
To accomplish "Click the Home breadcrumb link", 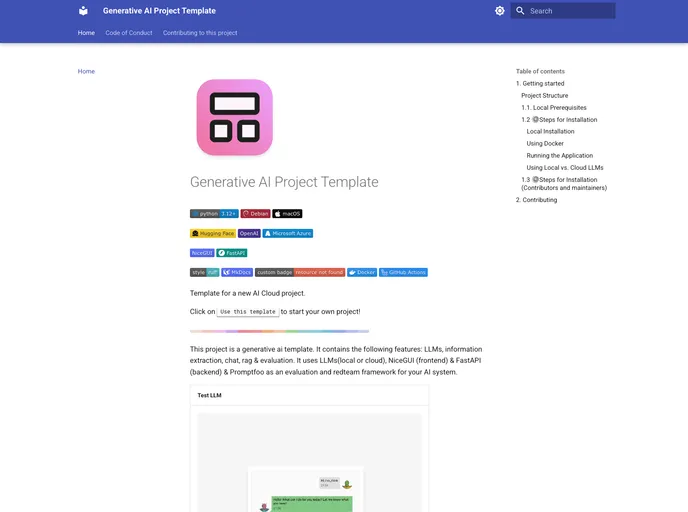I will [x=86, y=71].
